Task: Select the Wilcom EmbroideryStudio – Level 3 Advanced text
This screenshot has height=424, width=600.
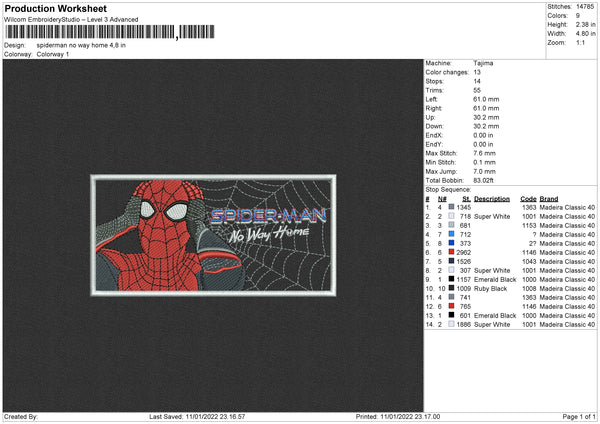Action: (x=71, y=20)
